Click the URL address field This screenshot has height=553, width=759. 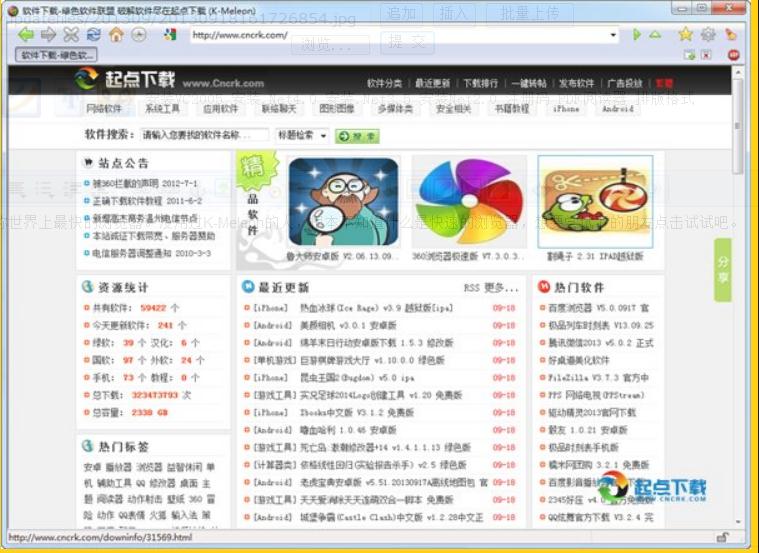[399, 35]
